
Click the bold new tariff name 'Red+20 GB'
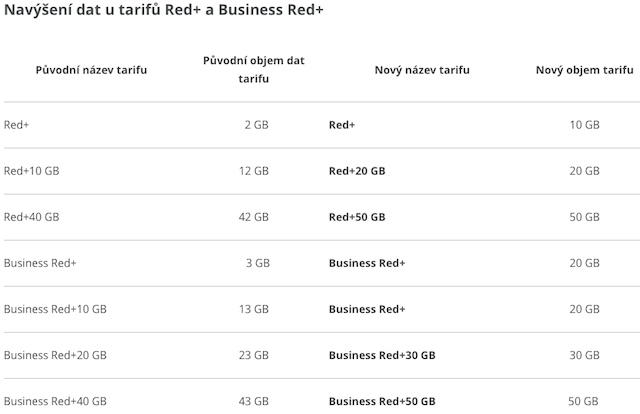tap(356, 171)
